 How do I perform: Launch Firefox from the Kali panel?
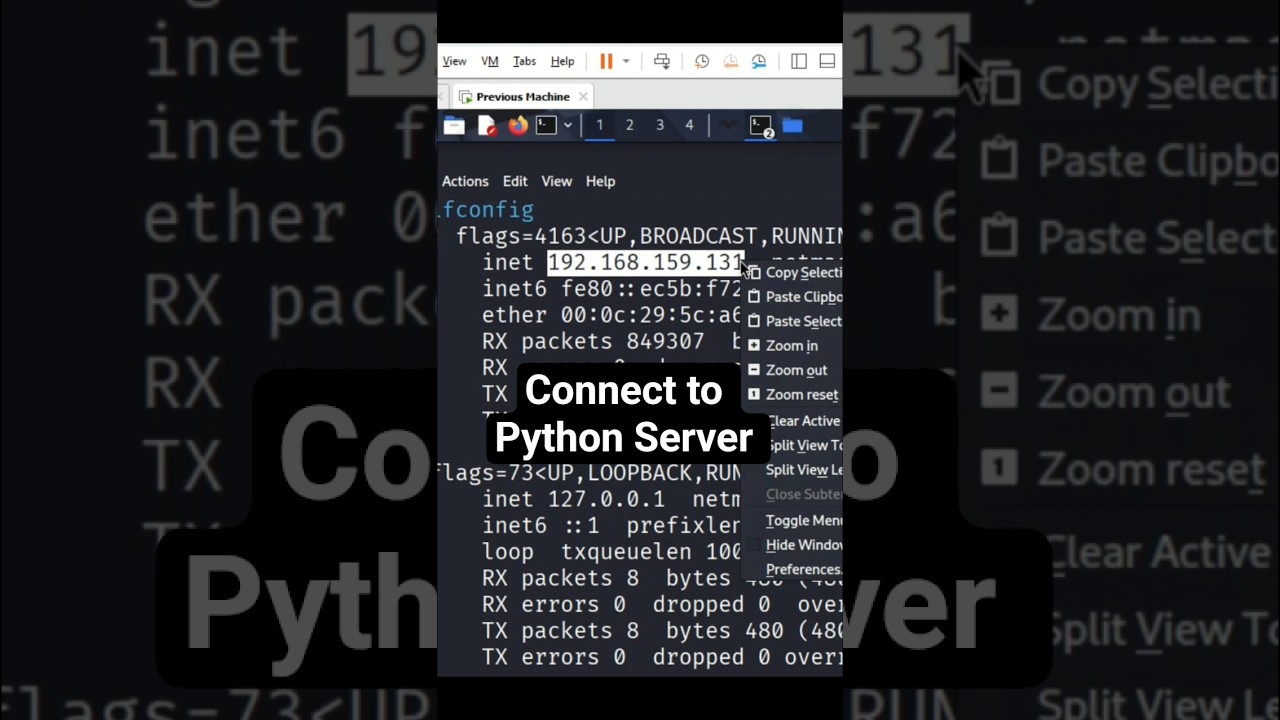[517, 125]
